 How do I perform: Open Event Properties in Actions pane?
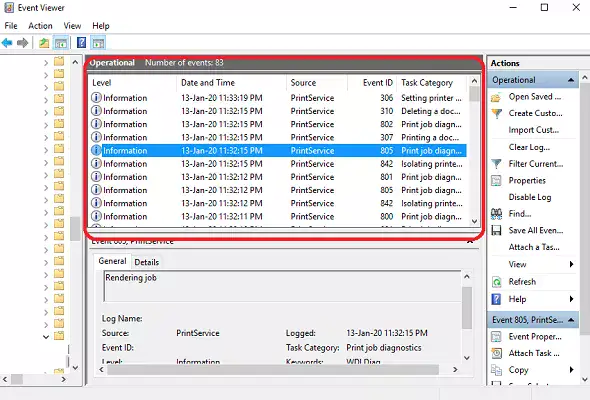click(535, 336)
